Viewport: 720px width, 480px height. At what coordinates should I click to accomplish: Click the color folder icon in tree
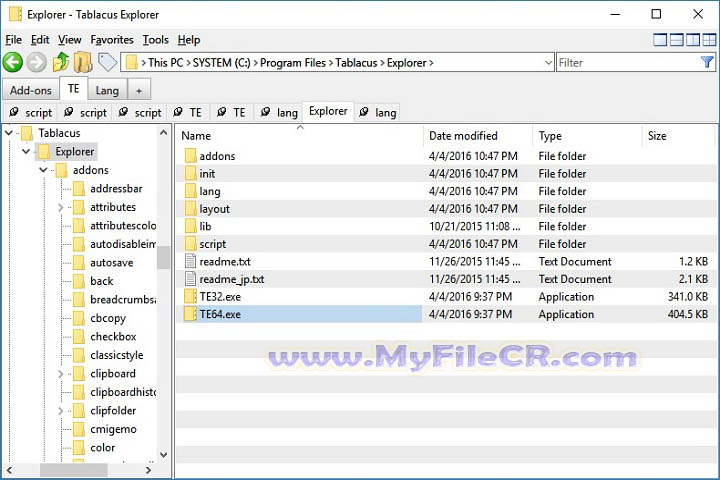(x=79, y=447)
